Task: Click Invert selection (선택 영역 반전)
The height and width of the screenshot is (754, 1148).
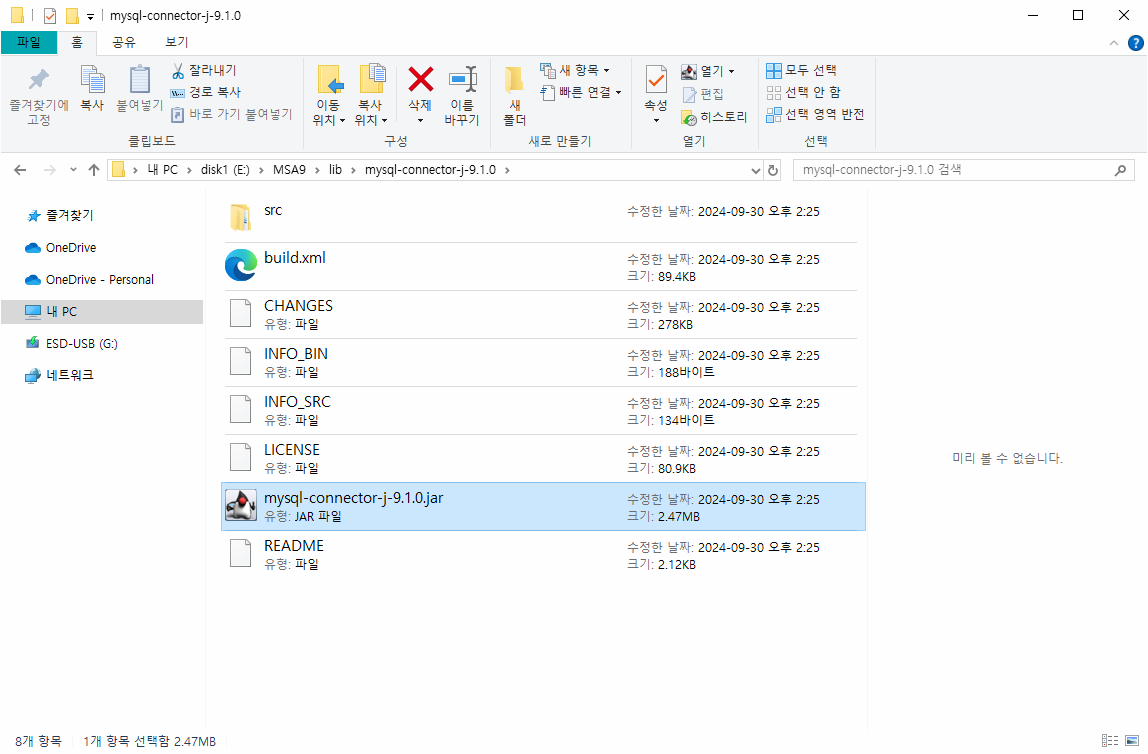Action: coord(815,114)
